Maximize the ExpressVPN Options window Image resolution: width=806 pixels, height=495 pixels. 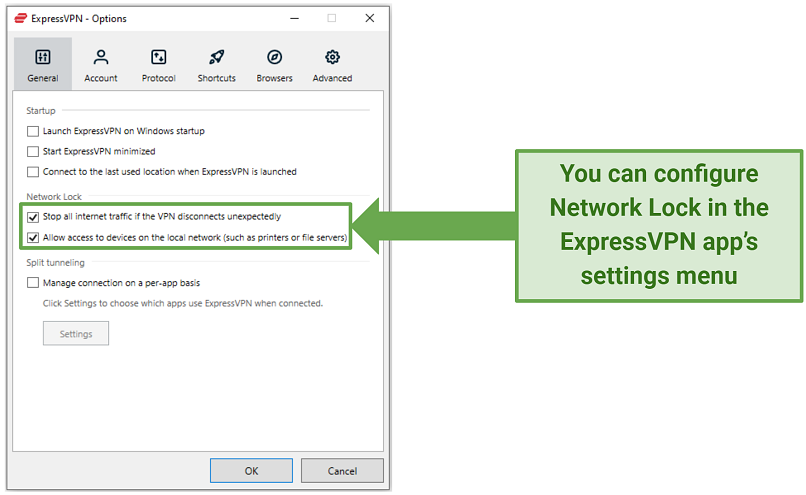[x=332, y=18]
